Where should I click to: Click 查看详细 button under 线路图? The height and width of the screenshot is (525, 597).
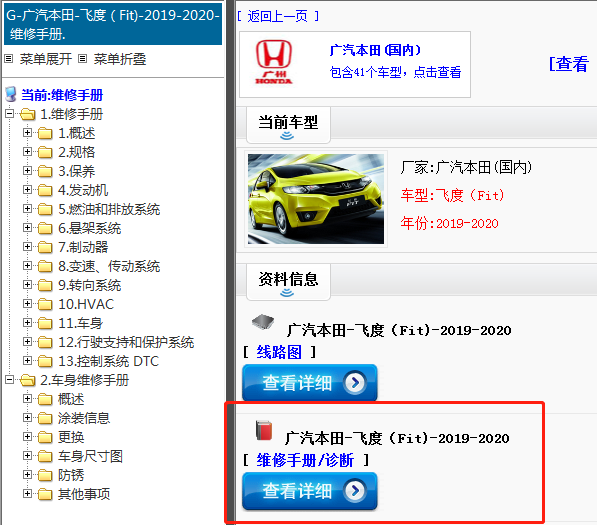[x=310, y=382]
